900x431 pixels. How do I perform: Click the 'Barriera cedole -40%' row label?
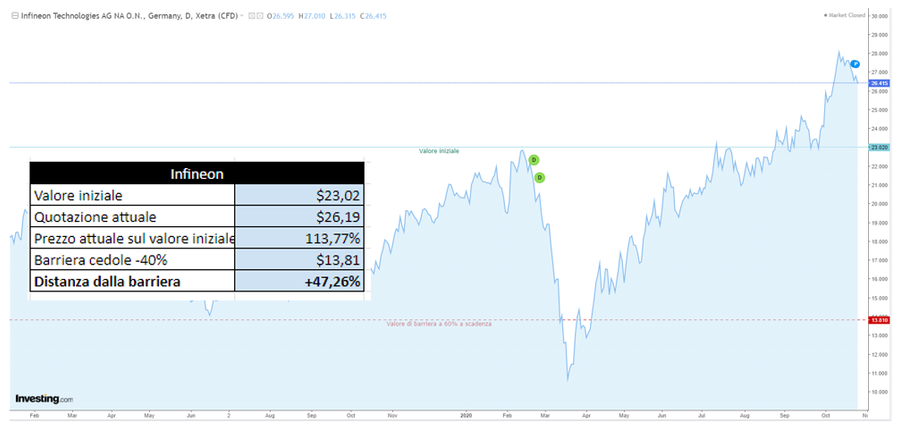click(x=100, y=260)
